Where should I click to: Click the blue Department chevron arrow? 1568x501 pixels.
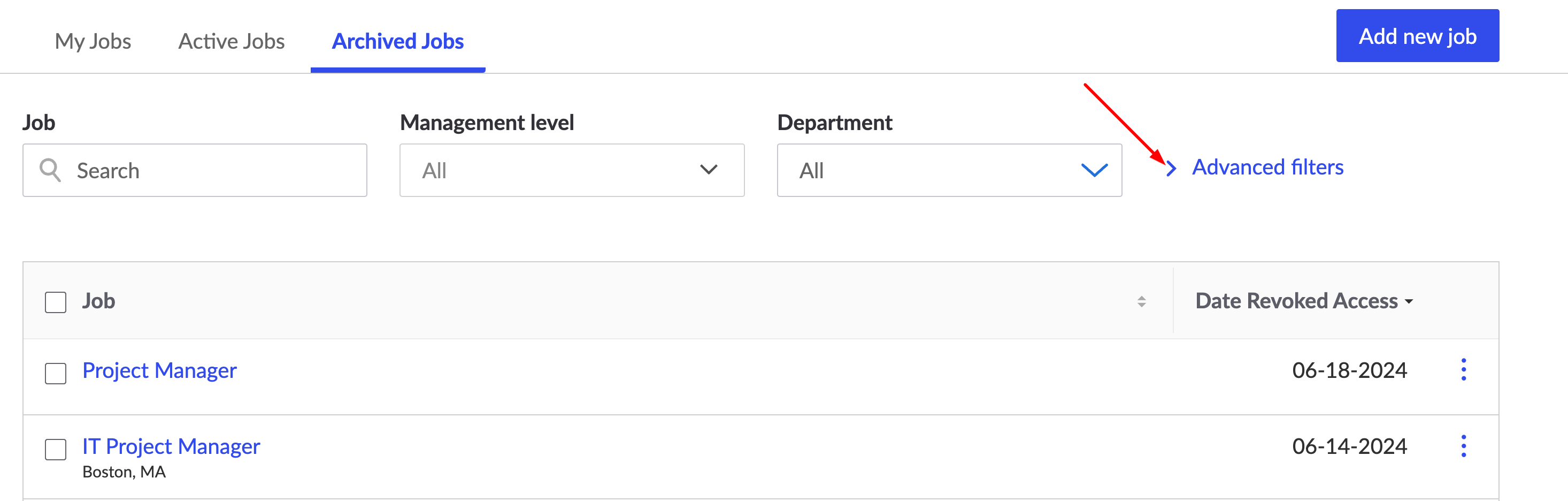pyautogui.click(x=1094, y=170)
